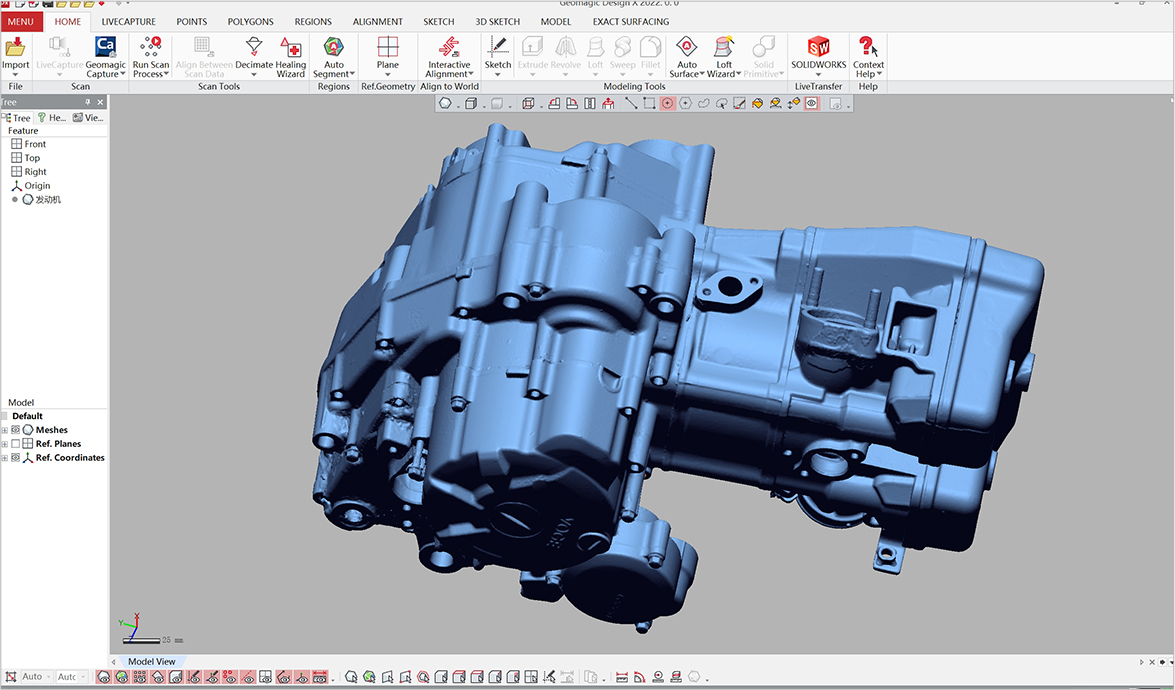
Task: Click the Import file icon
Action: (15, 48)
